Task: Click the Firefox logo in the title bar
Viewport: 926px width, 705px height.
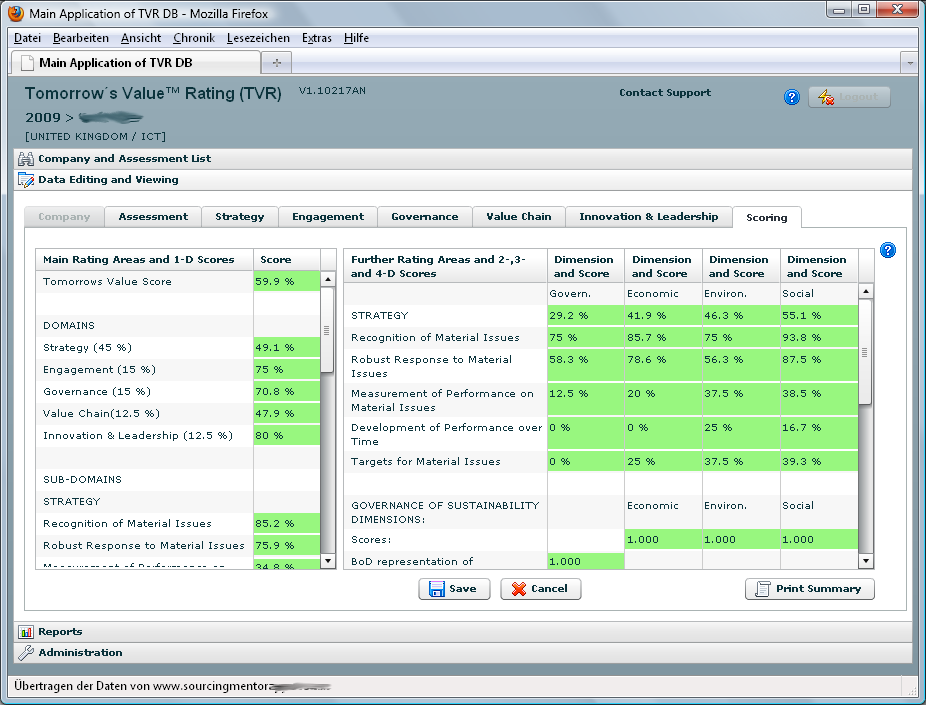Action: (15, 14)
